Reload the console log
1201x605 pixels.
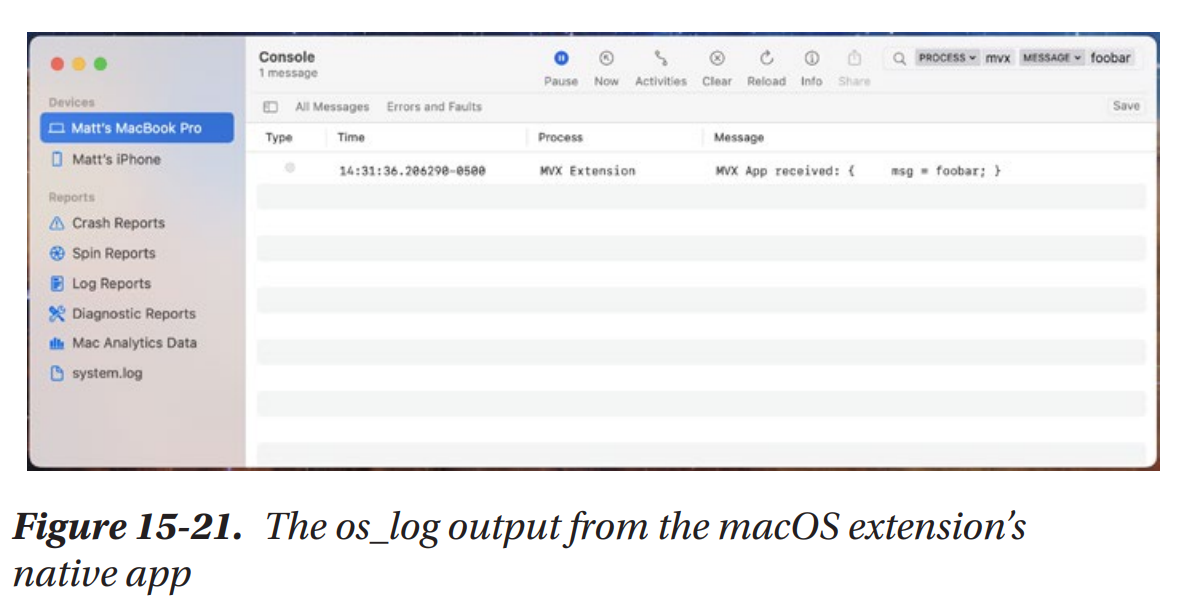coord(766,60)
